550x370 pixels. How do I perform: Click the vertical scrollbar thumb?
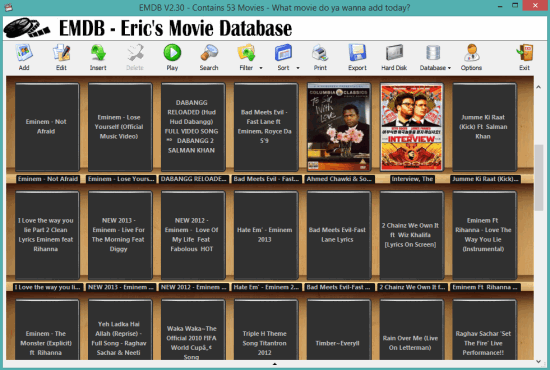[539, 177]
